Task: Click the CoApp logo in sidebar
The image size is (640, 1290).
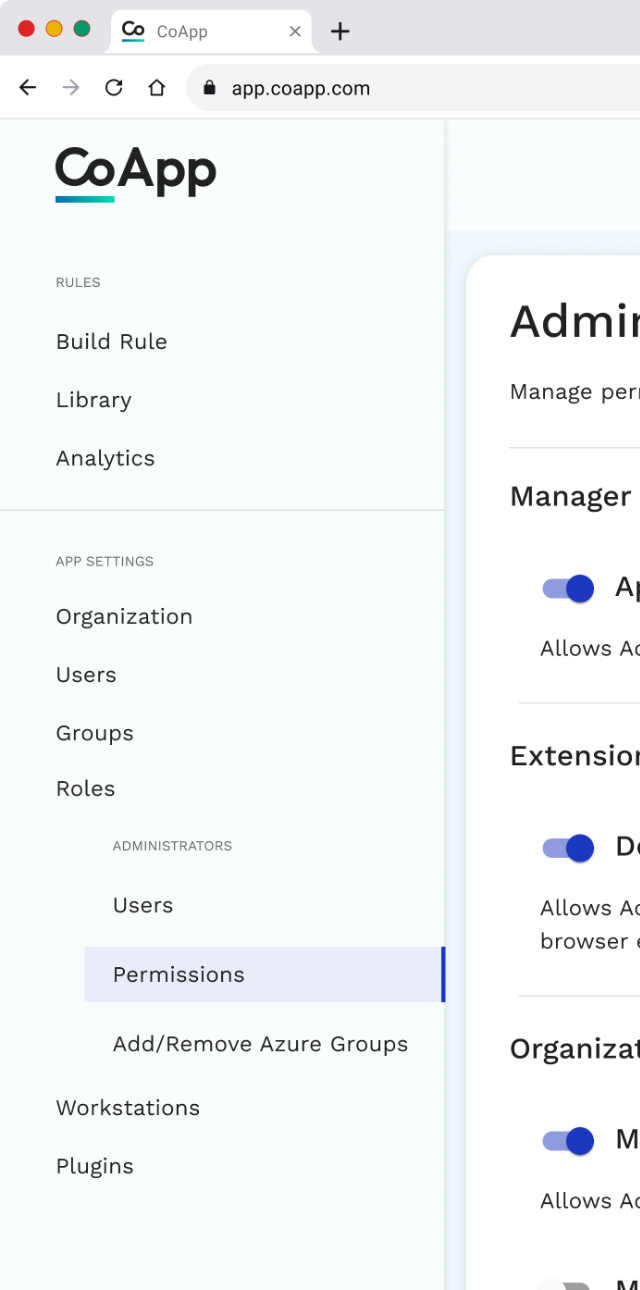Action: pyautogui.click(x=135, y=174)
